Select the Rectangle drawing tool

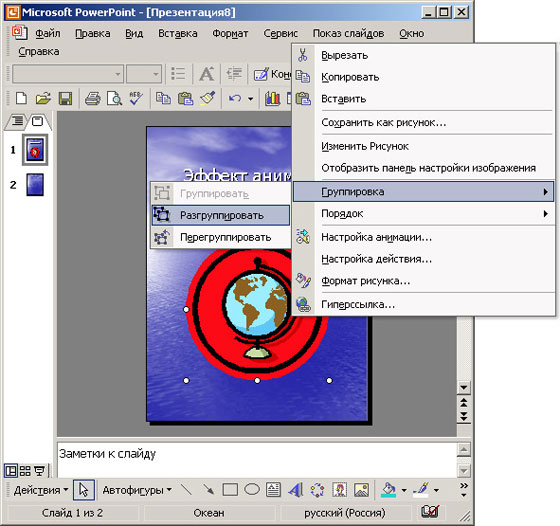[x=230, y=490]
